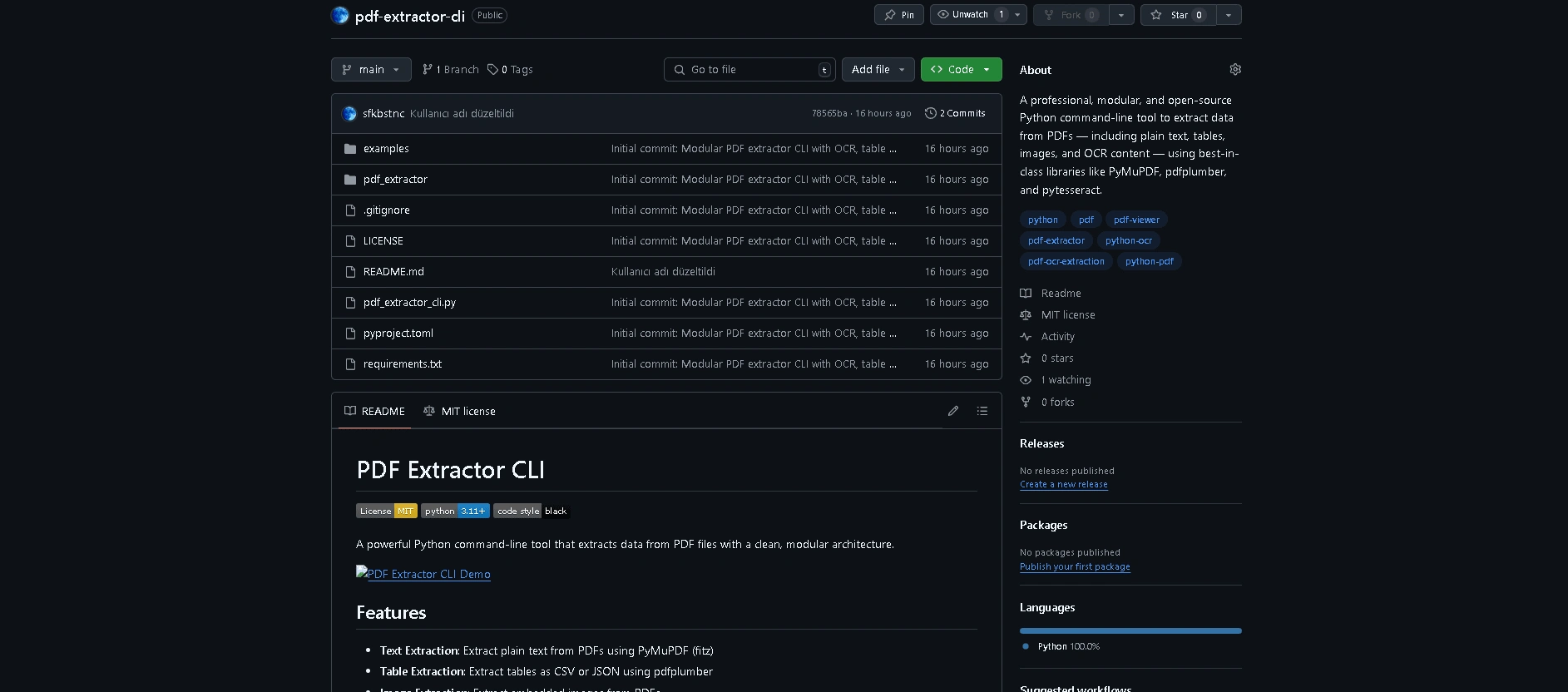This screenshot has width=1568, height=692.
Task: Click Publish your first package link
Action: tap(1075, 567)
